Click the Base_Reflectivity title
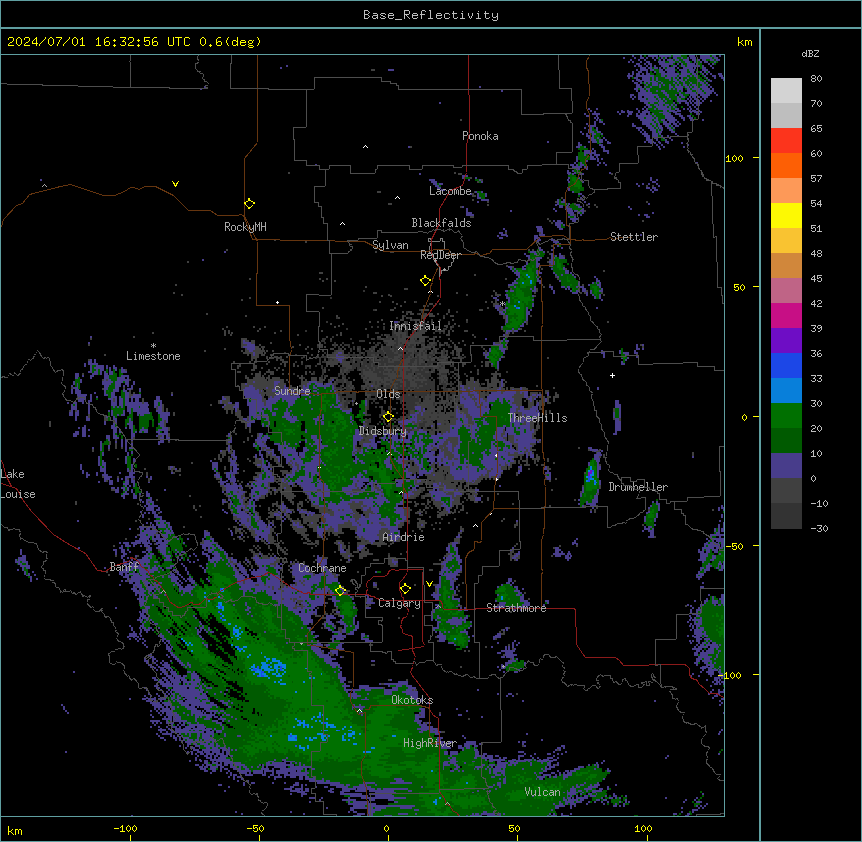862x842 pixels. click(x=431, y=15)
